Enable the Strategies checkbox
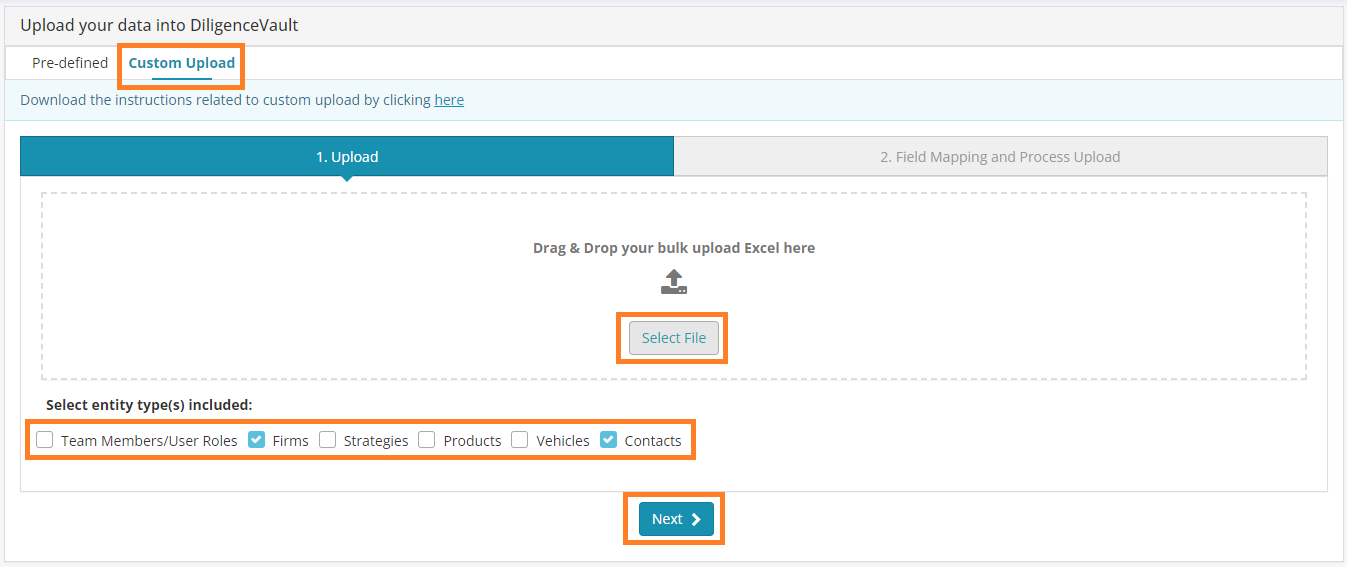 point(328,439)
